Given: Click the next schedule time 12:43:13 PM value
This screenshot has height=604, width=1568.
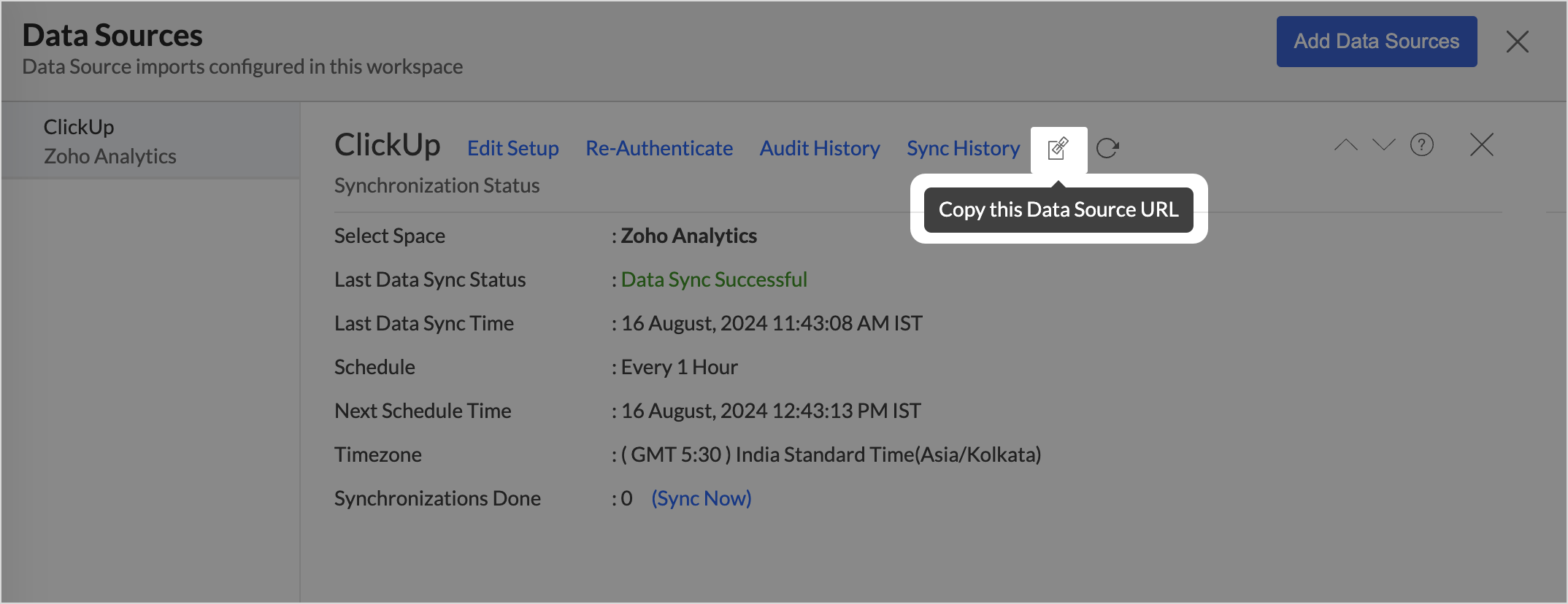Looking at the screenshot, I should coord(771,411).
